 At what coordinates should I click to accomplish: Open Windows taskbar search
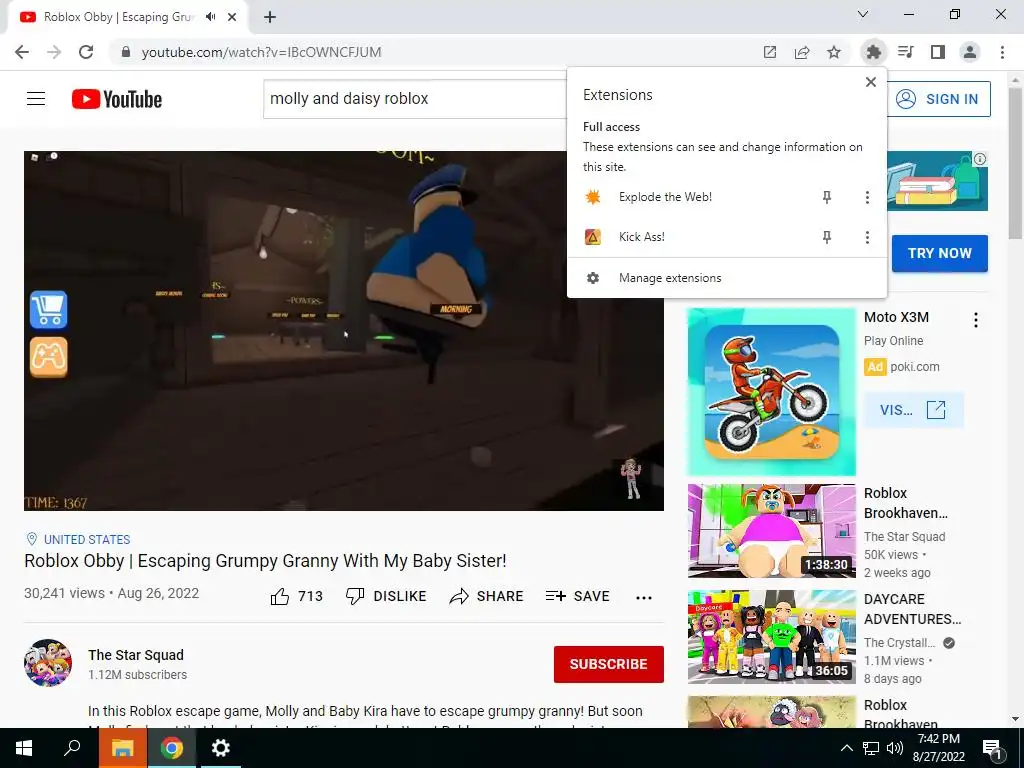click(72, 748)
